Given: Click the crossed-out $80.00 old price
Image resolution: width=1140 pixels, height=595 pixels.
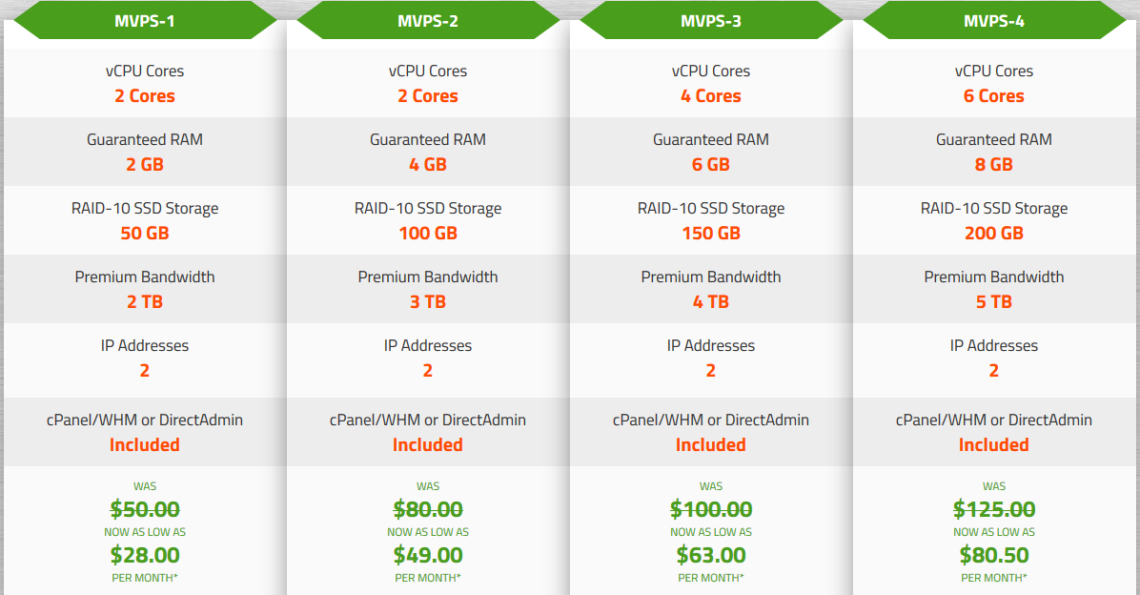Looking at the screenshot, I should (x=428, y=509).
